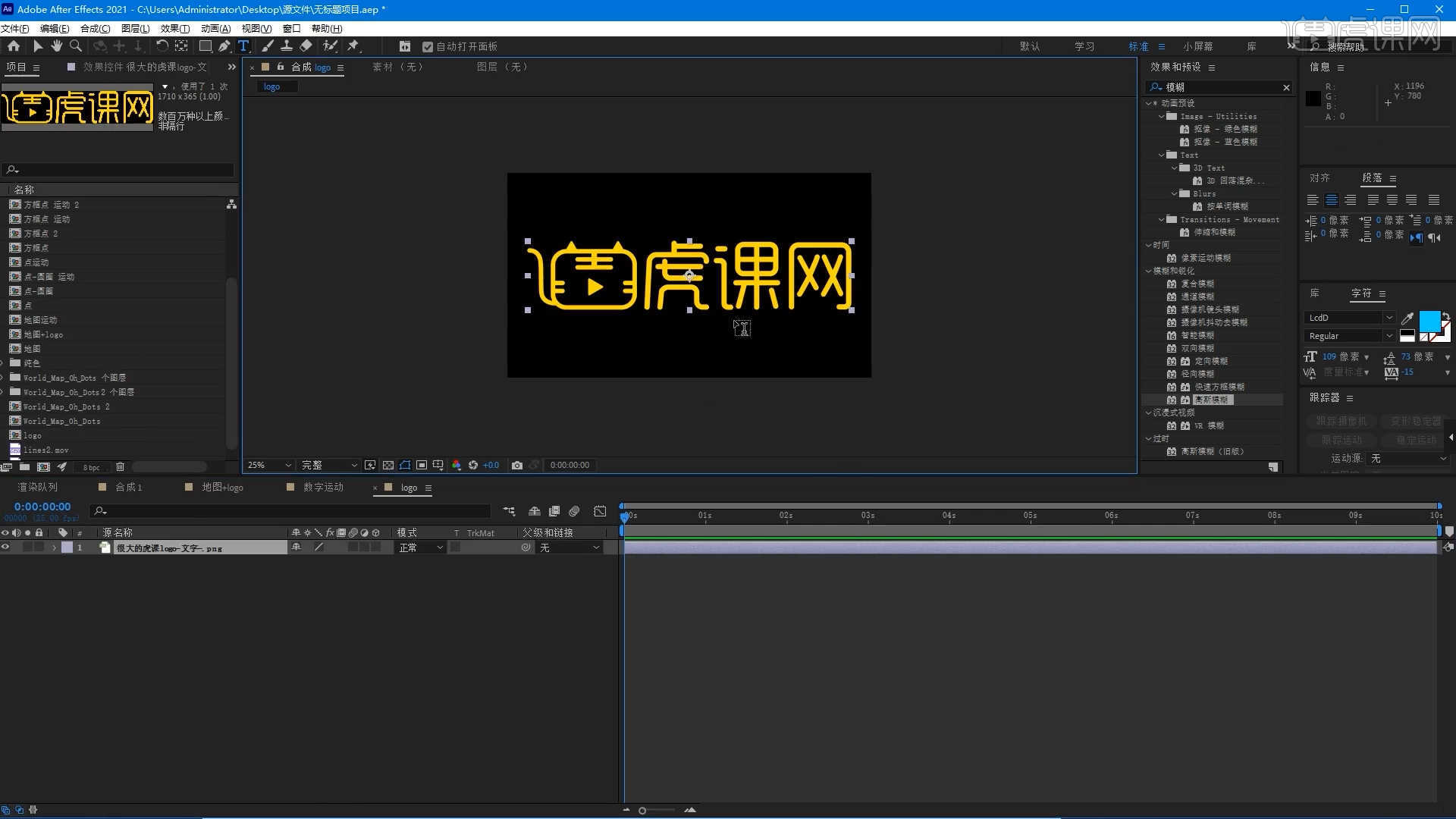
Task: Select the Pen tool
Action: pos(224,46)
